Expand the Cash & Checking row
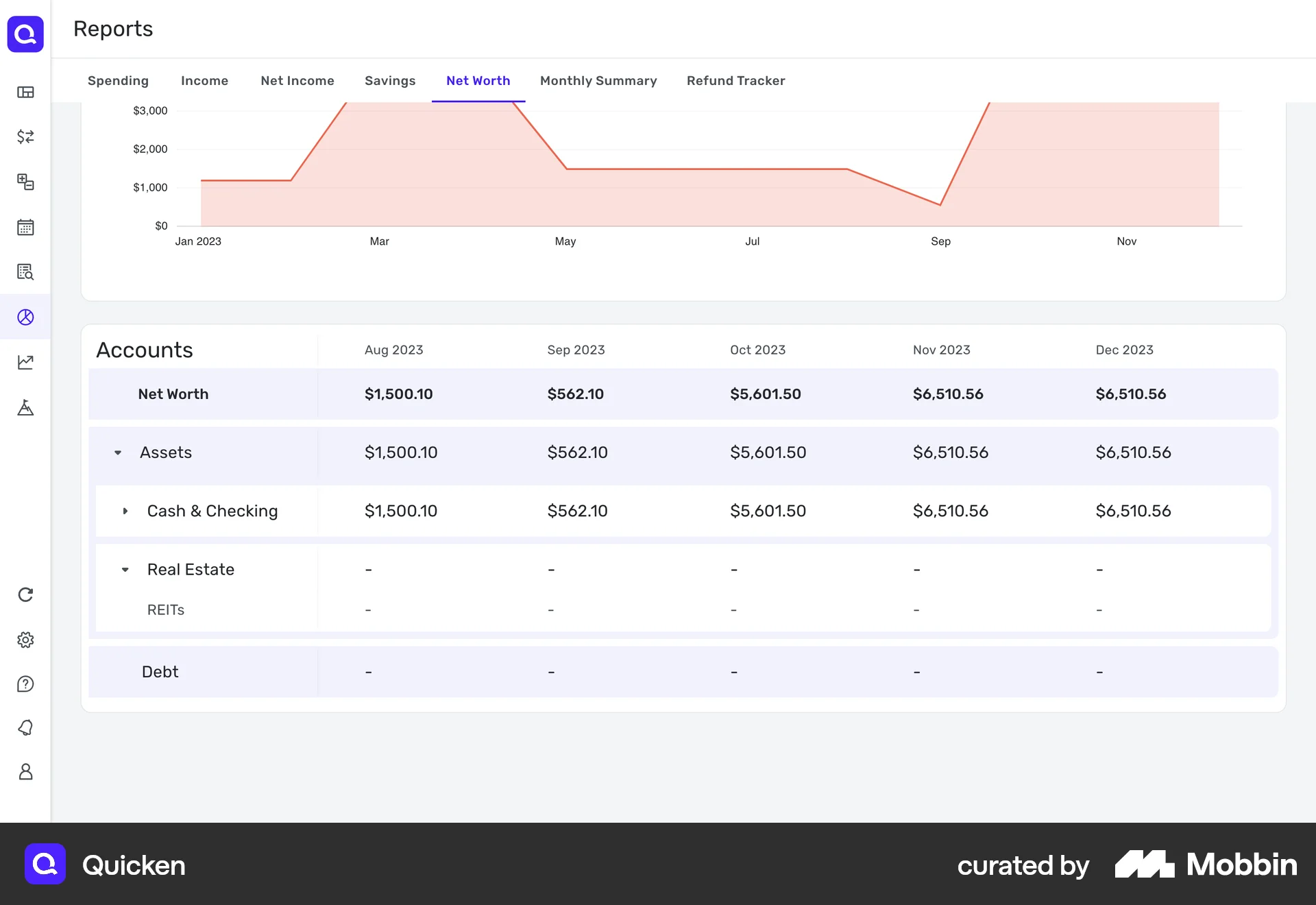This screenshot has height=905, width=1316. (125, 511)
